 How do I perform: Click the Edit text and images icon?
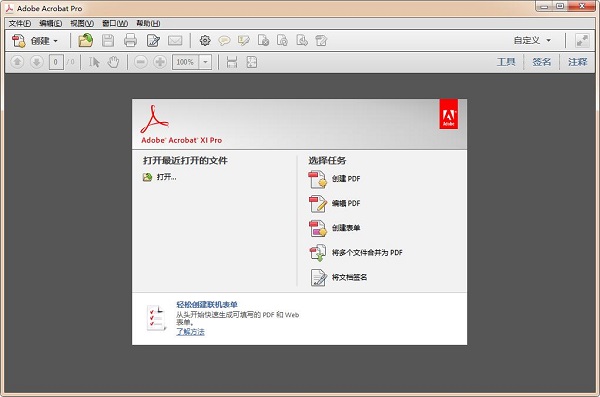(153, 41)
